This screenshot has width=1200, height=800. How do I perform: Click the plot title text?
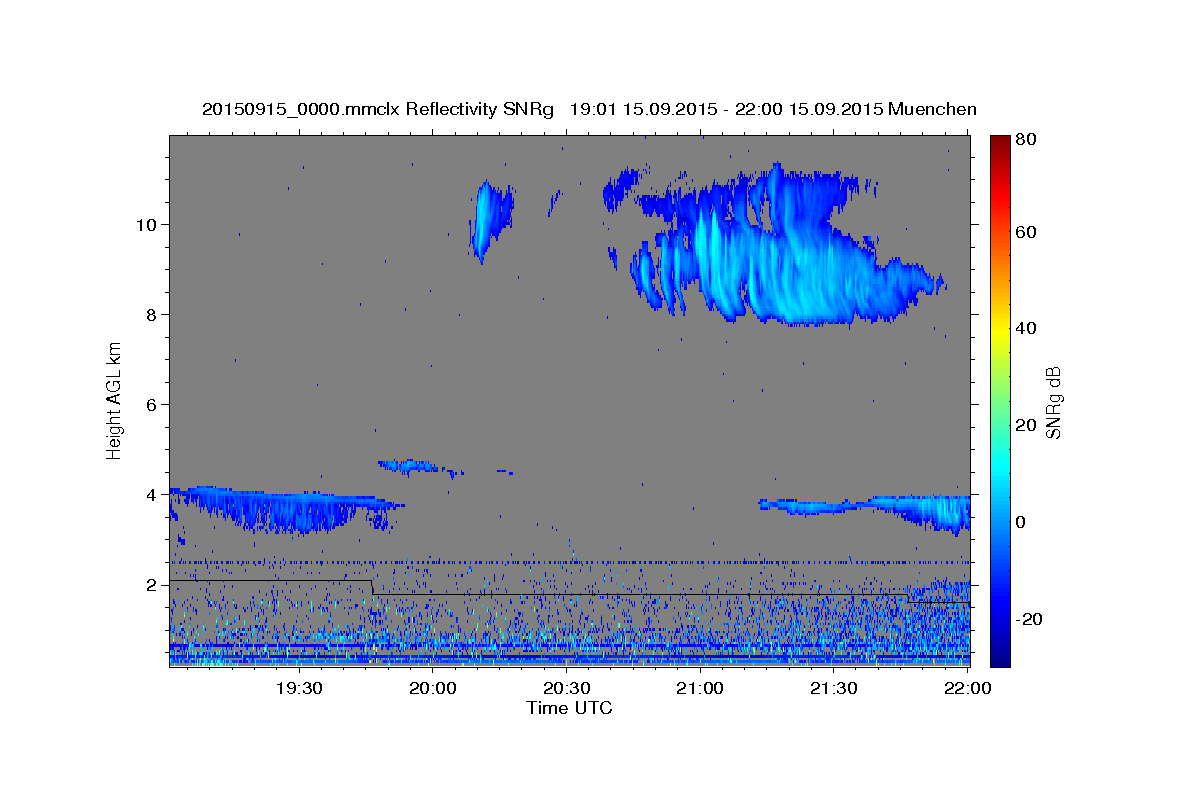[x=589, y=109]
